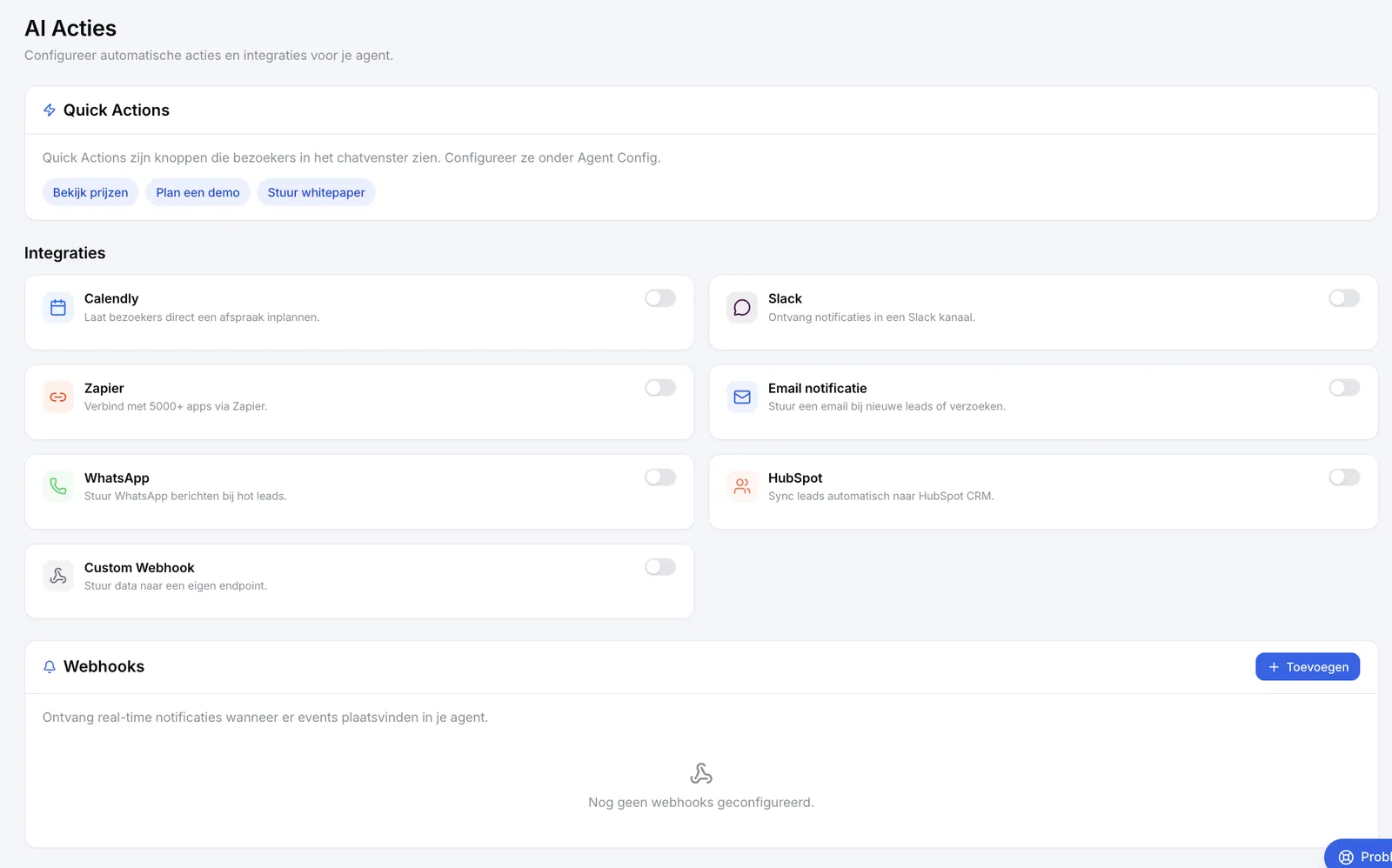Click 'Stuur WhatsApp berichten bij hot leads.' text
This screenshot has height=868, width=1392.
(x=185, y=496)
